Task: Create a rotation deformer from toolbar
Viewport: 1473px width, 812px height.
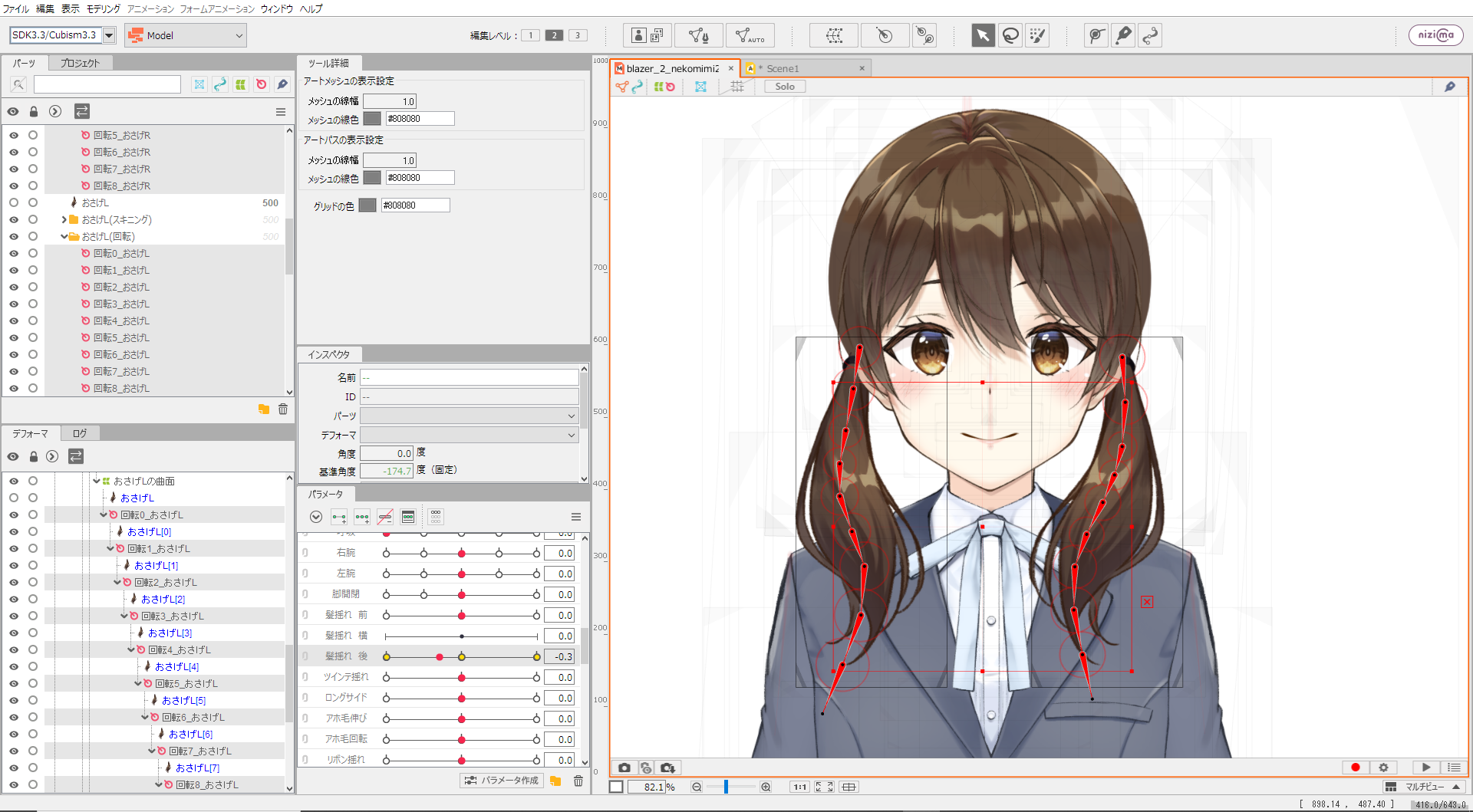Action: click(x=885, y=35)
